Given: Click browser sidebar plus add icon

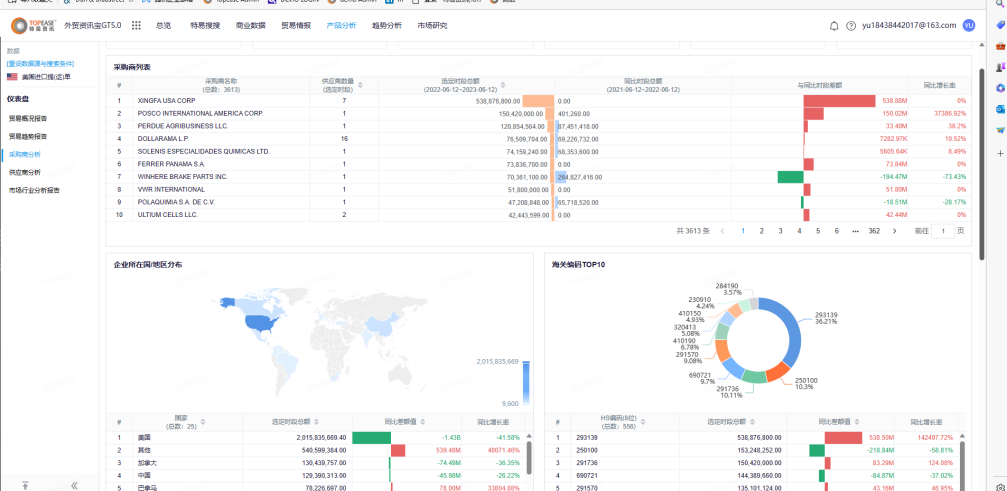Looking at the screenshot, I should (x=1000, y=153).
